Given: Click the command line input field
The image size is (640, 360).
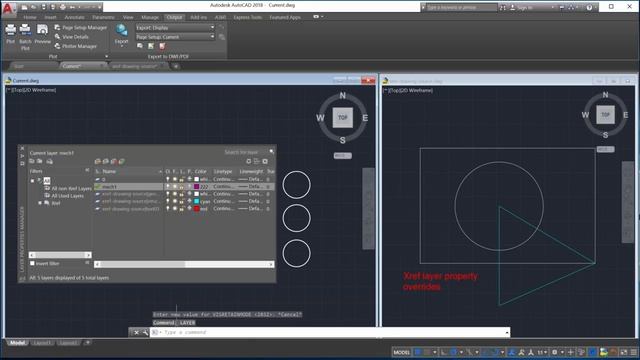Looking at the screenshot, I should (331, 333).
